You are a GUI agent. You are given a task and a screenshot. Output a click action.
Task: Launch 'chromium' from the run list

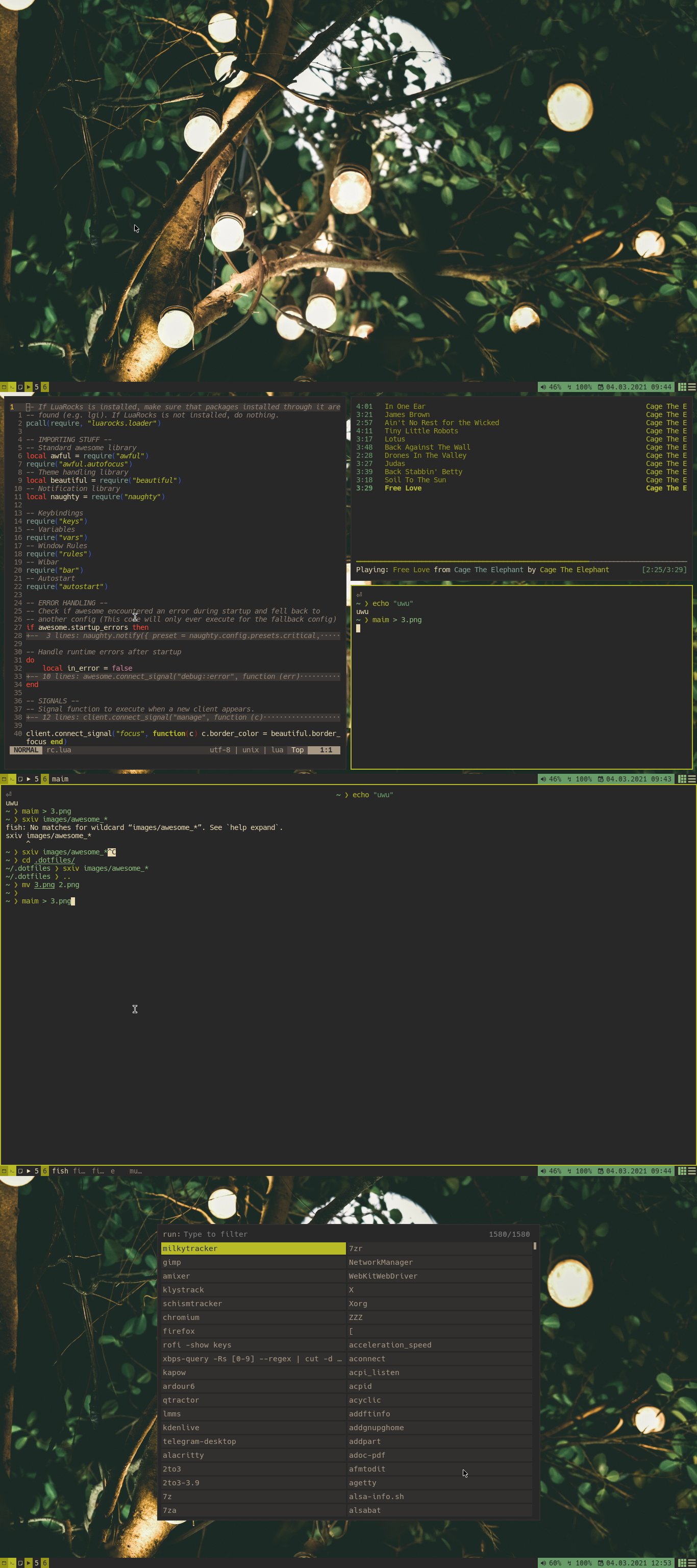(x=253, y=1317)
